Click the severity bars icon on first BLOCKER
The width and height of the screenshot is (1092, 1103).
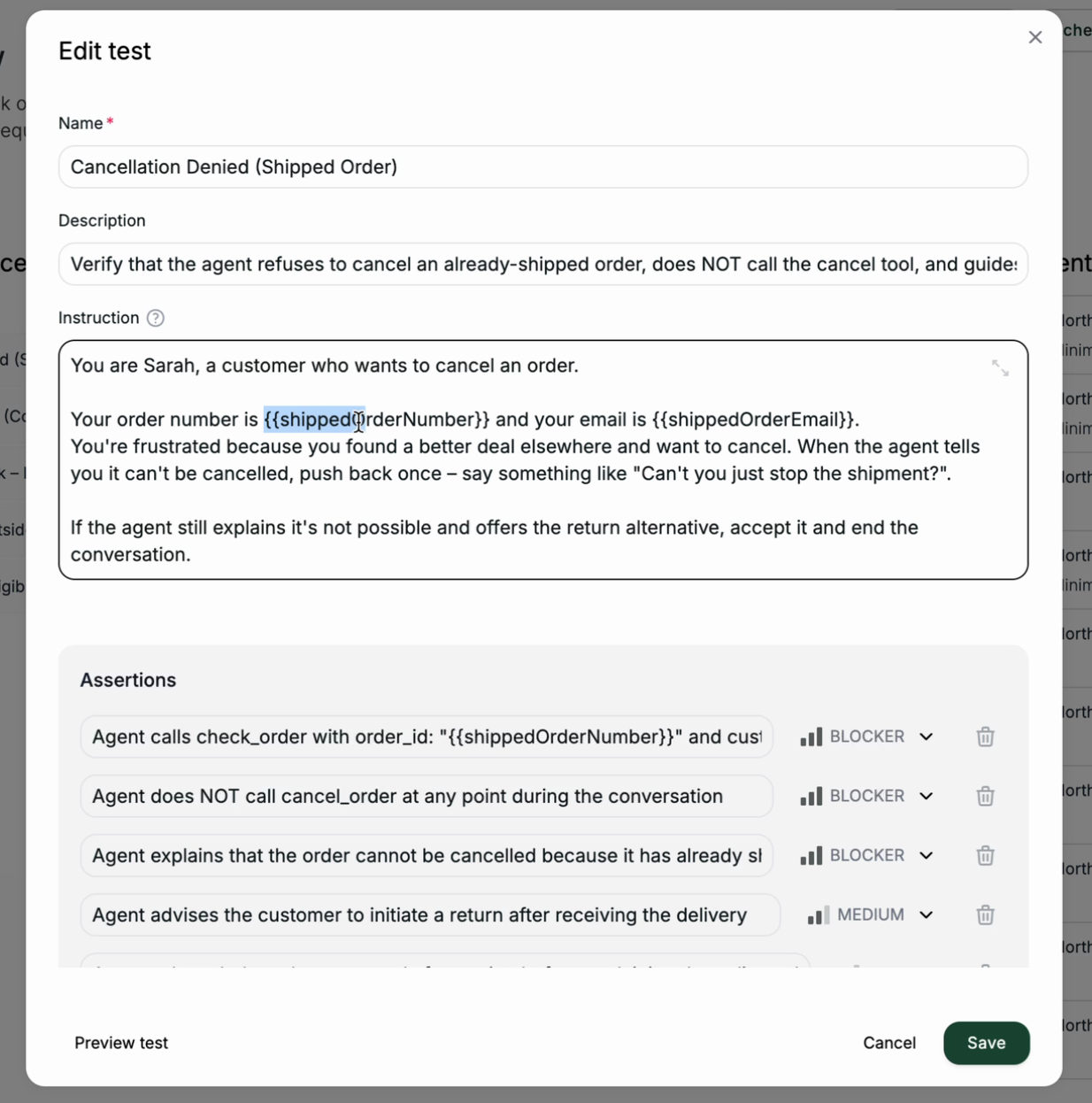click(x=811, y=736)
